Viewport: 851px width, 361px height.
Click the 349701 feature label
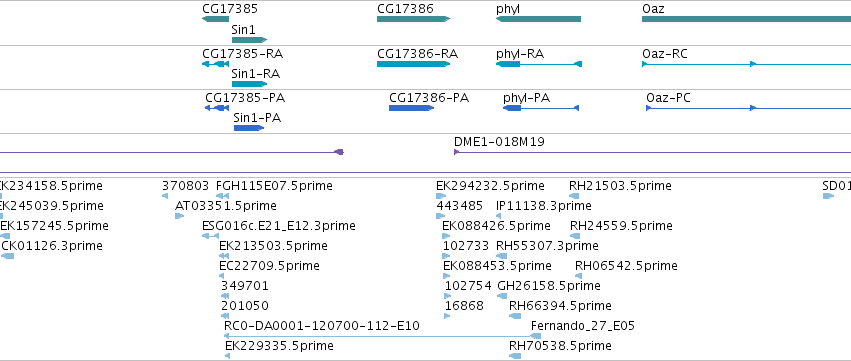coord(245,286)
